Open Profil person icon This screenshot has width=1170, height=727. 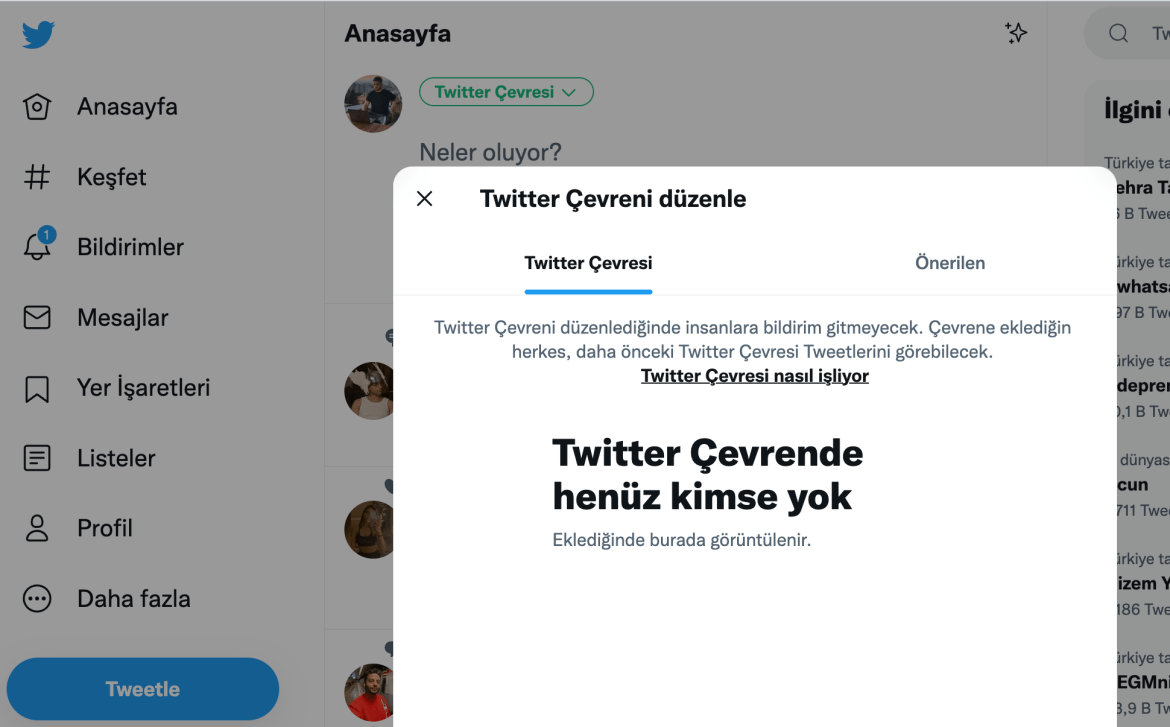pos(37,528)
